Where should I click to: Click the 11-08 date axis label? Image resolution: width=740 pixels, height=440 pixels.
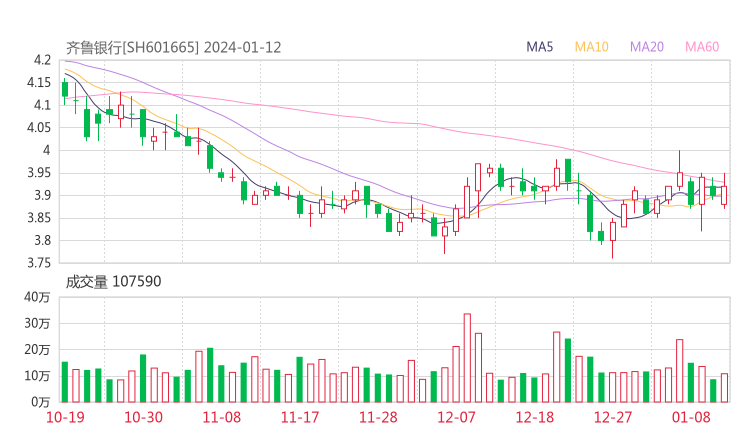tap(221, 417)
